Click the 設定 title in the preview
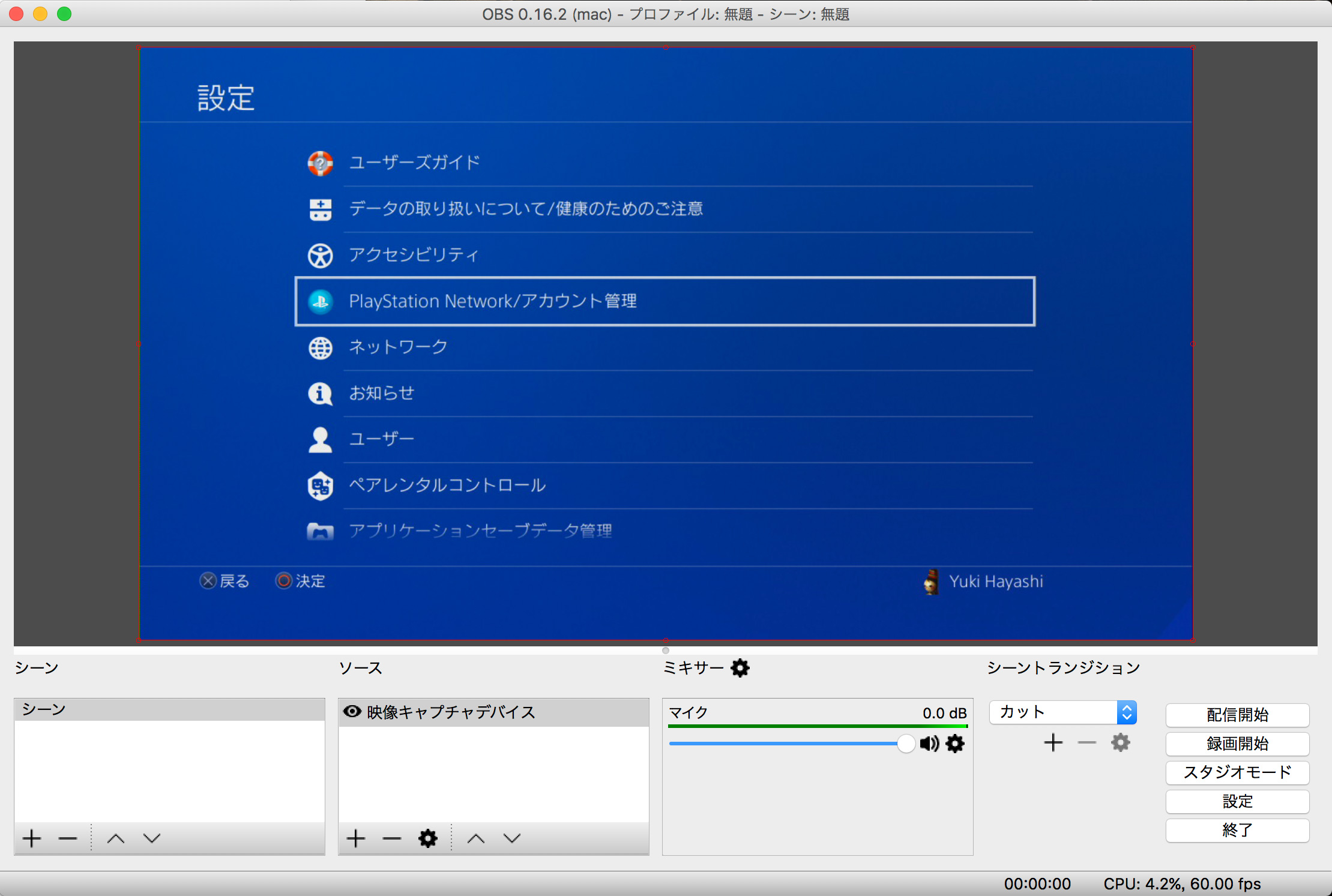The image size is (1332, 896). pos(226,98)
